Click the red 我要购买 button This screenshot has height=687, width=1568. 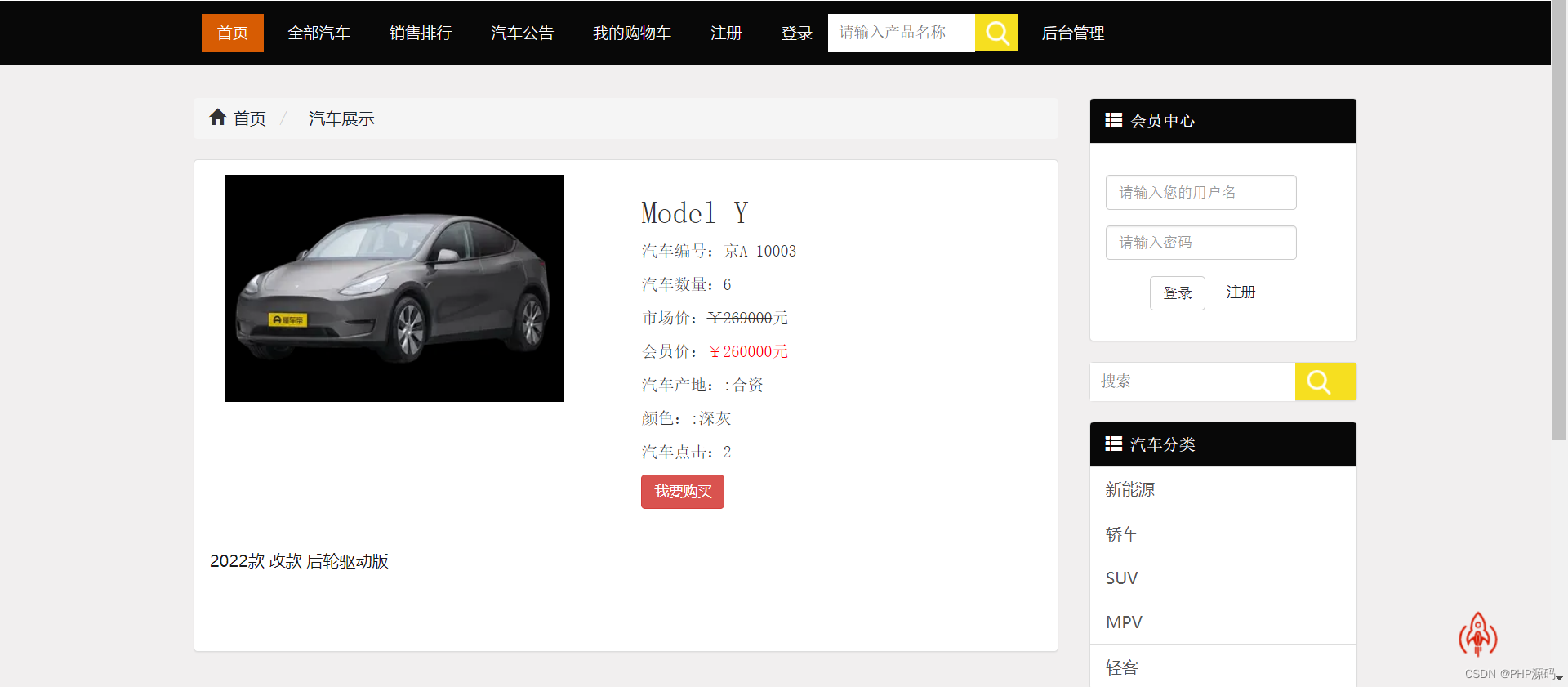[x=683, y=492]
